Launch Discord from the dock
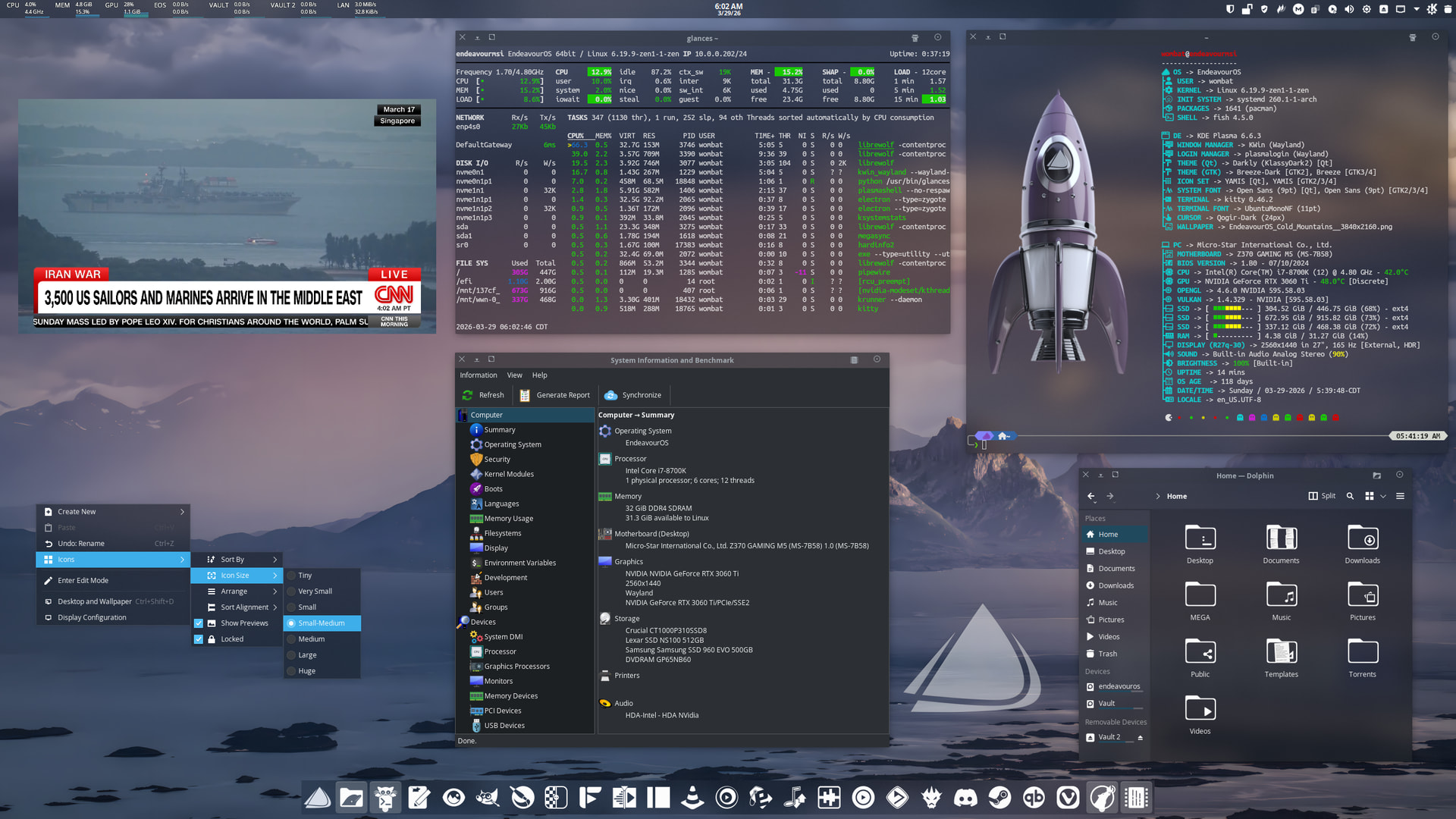The height and width of the screenshot is (819, 1456). pos(965,798)
